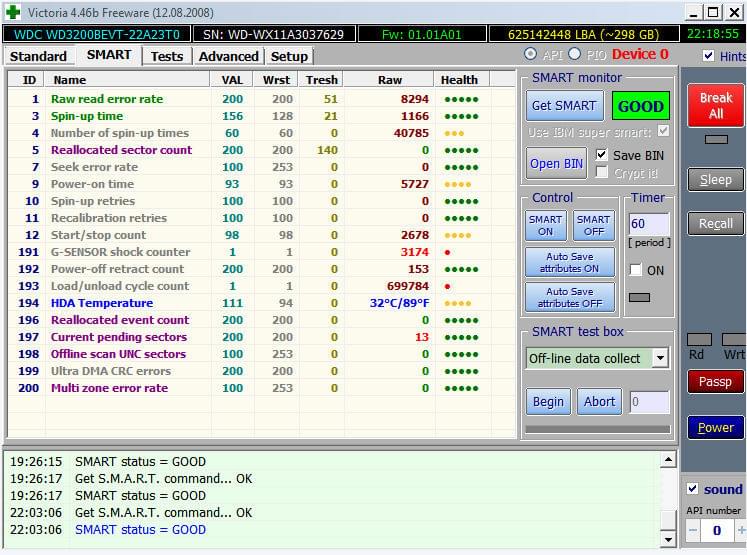
Task: Go to the Advanced tab
Action: (228, 56)
